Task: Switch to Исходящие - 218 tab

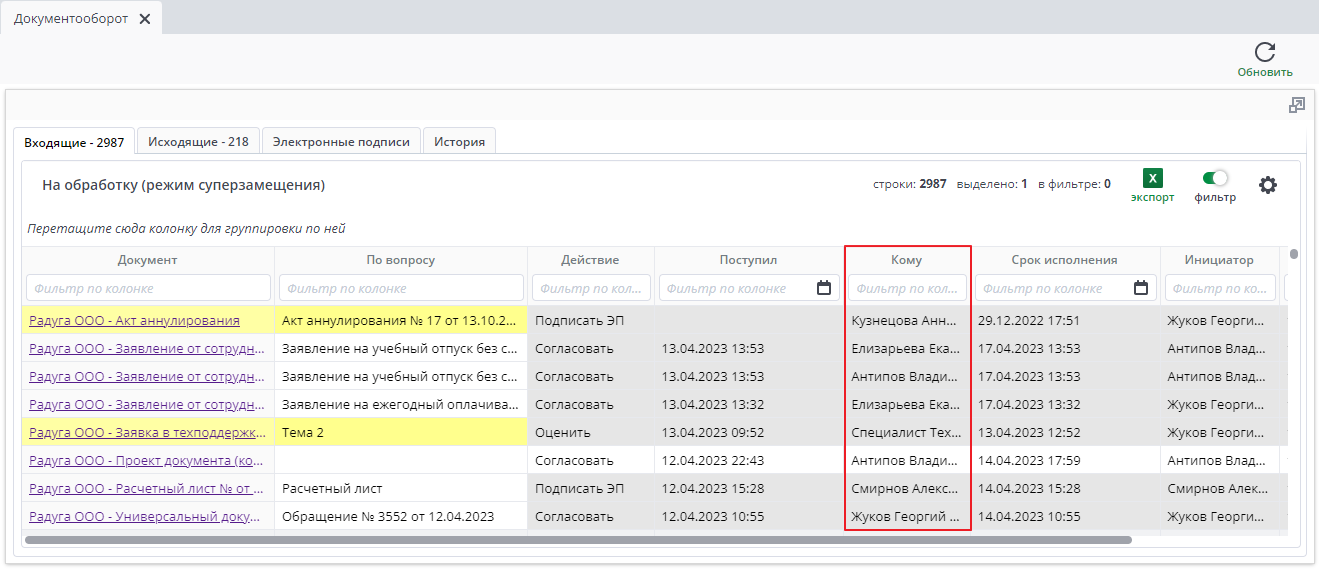Action: (198, 141)
